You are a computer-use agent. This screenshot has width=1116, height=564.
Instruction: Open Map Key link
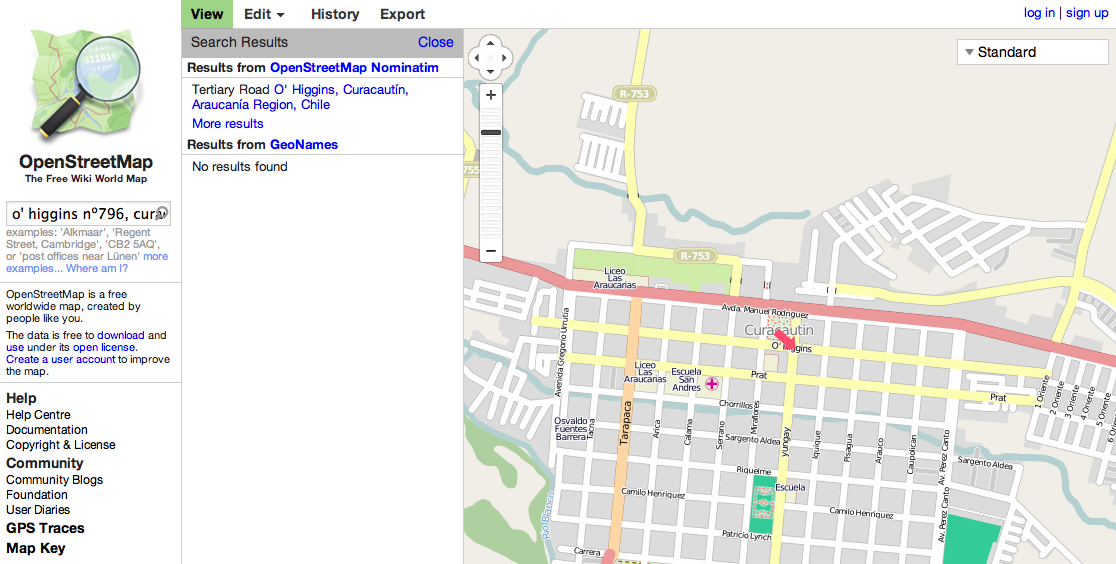36,548
